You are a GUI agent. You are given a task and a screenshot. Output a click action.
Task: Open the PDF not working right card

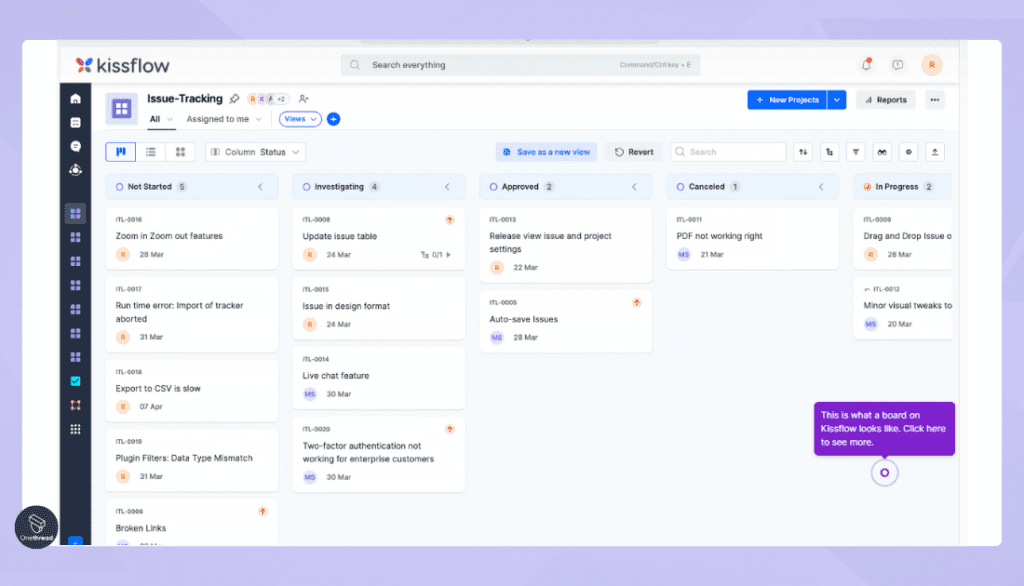[x=752, y=238]
